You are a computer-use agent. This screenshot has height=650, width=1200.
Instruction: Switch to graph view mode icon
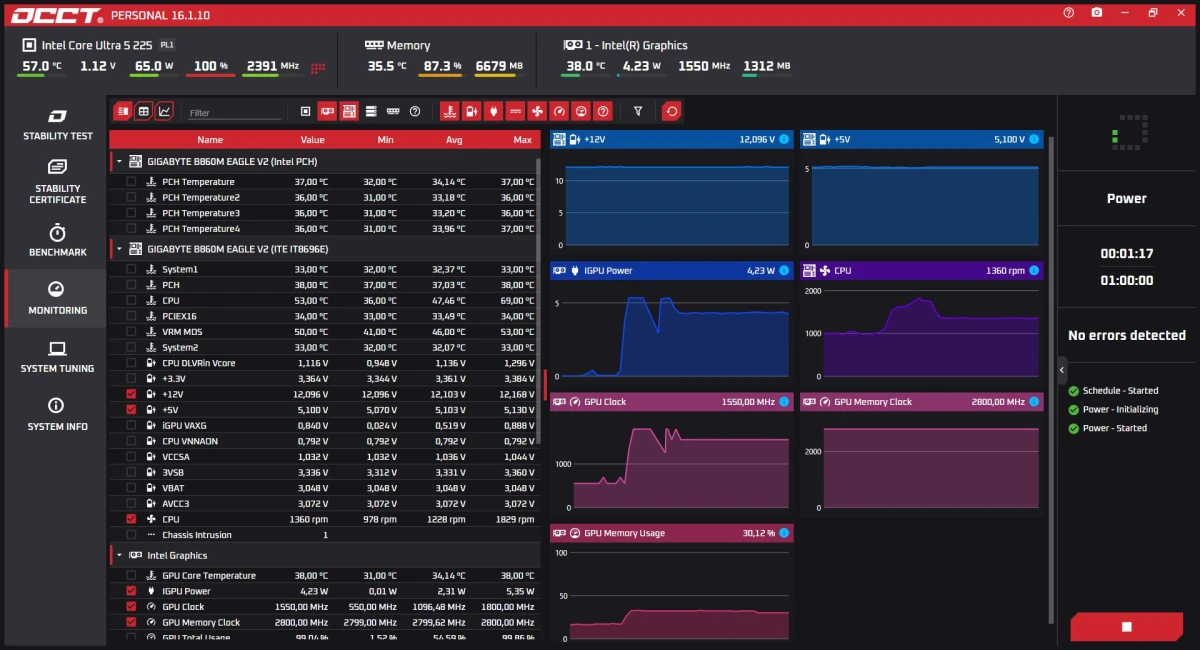point(164,111)
